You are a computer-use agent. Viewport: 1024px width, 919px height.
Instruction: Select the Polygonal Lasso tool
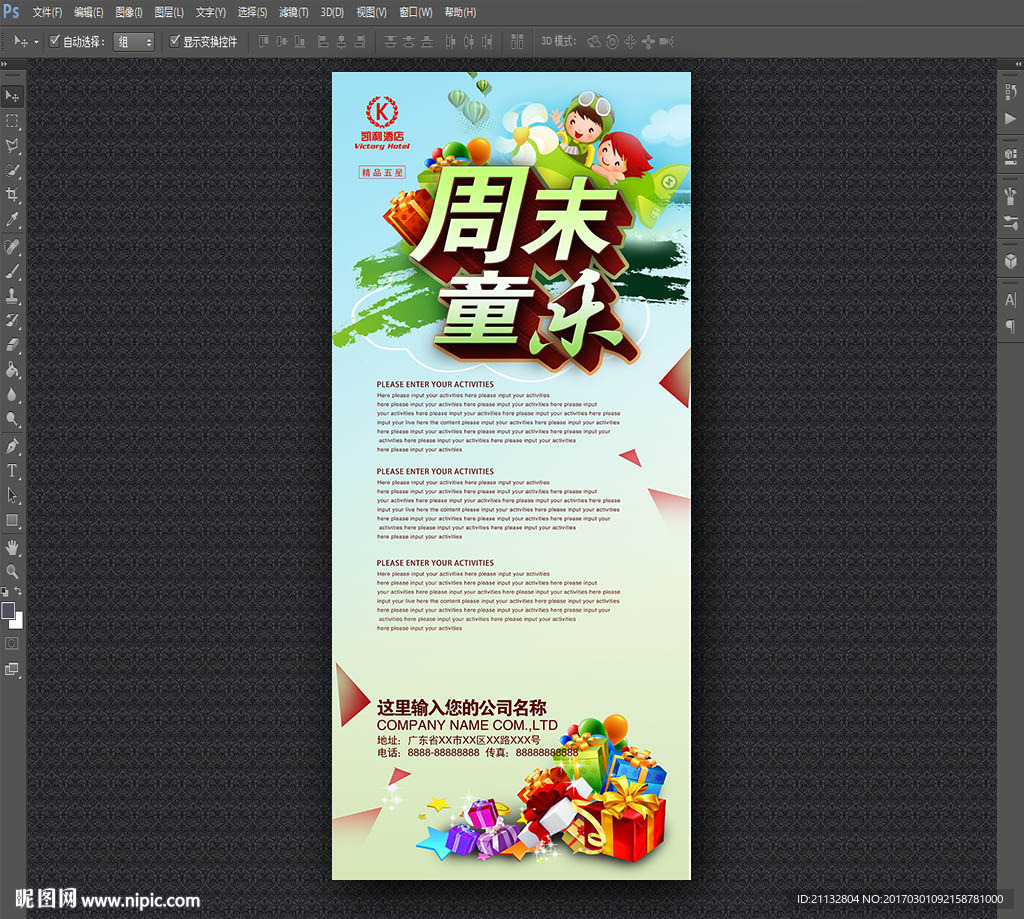[12, 146]
